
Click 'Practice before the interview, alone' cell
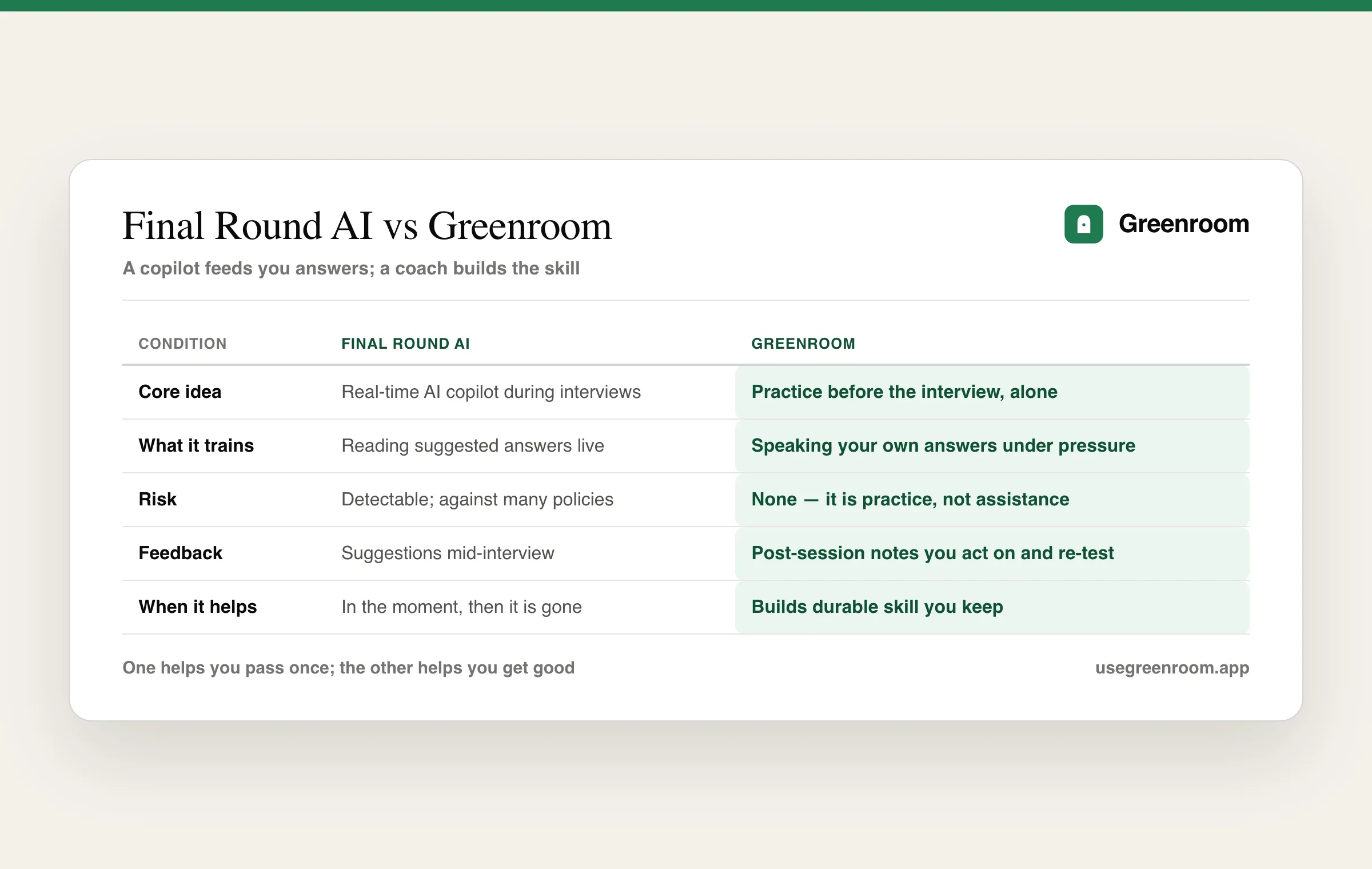[x=992, y=392]
